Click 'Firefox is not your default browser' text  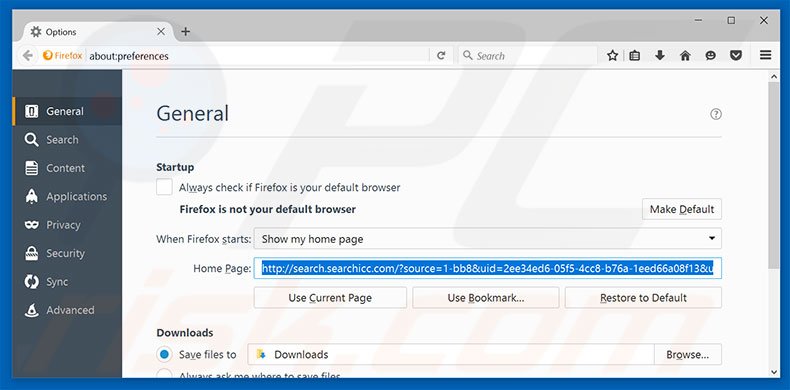point(268,209)
